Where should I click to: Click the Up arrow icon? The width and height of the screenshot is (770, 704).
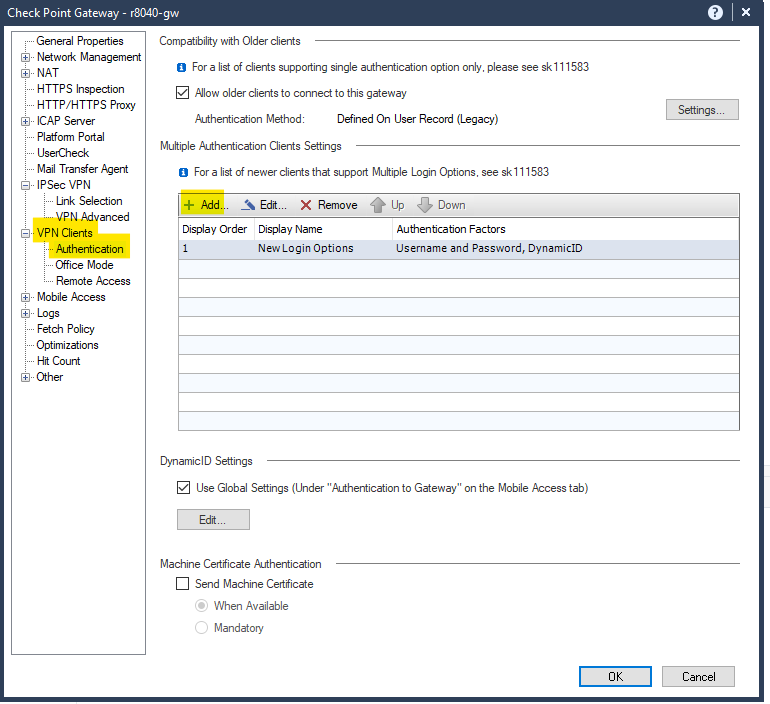(378, 205)
